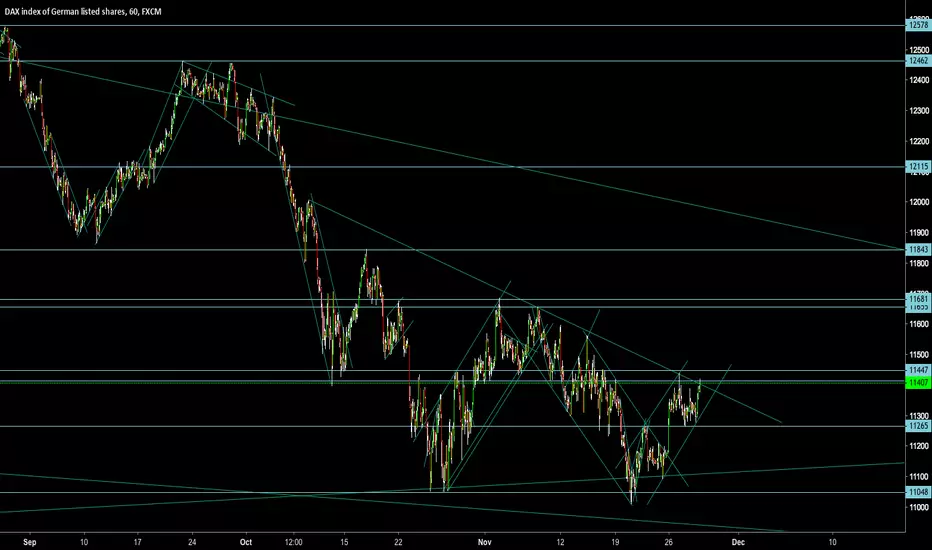Viewport: 932px width, 550px height.
Task: Select the 11843 price level tag
Action: 918,250
